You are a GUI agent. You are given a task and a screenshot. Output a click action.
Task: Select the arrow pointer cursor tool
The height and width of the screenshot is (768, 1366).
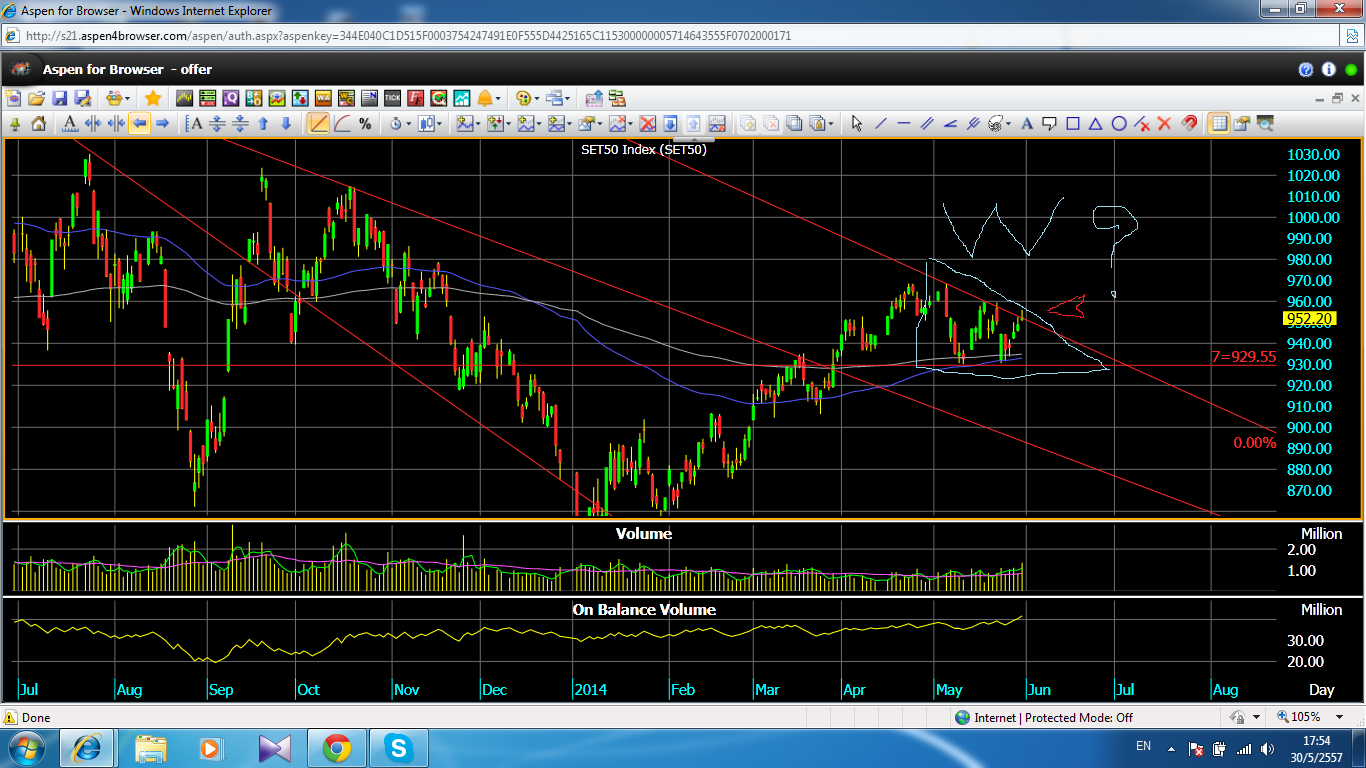click(x=856, y=124)
